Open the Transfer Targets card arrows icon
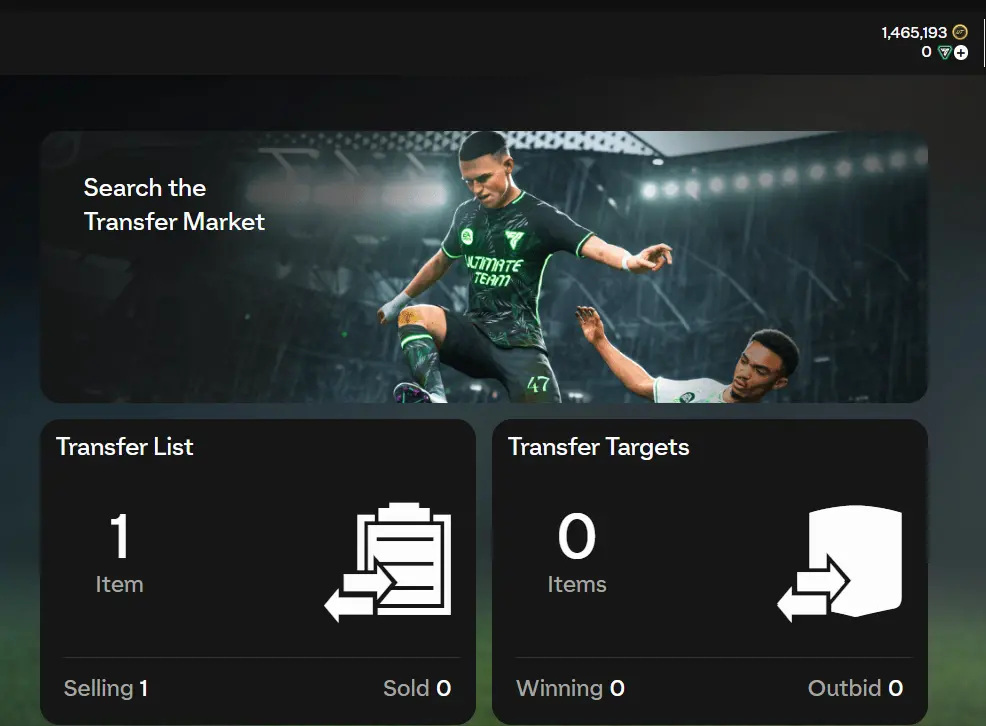 (840, 563)
